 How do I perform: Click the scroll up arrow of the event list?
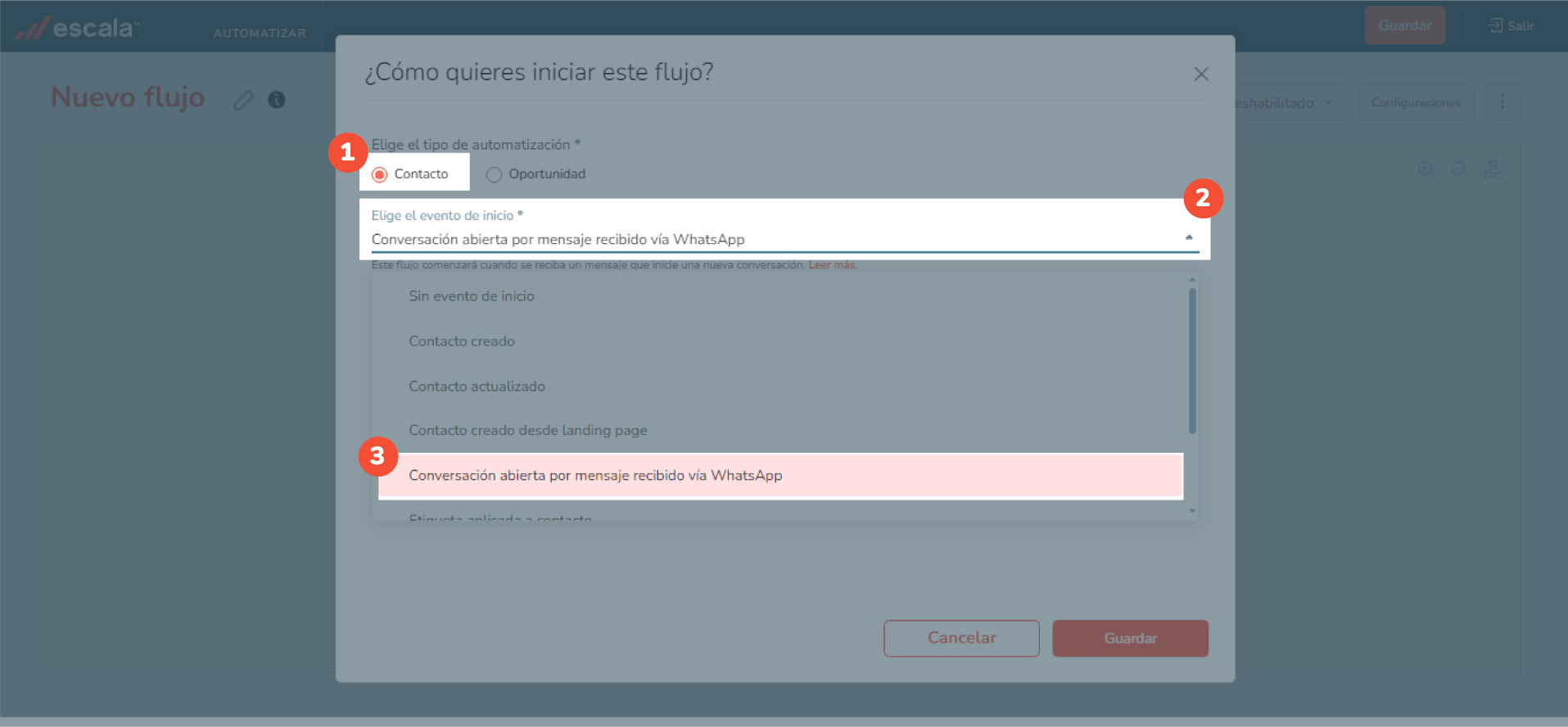tap(1192, 280)
